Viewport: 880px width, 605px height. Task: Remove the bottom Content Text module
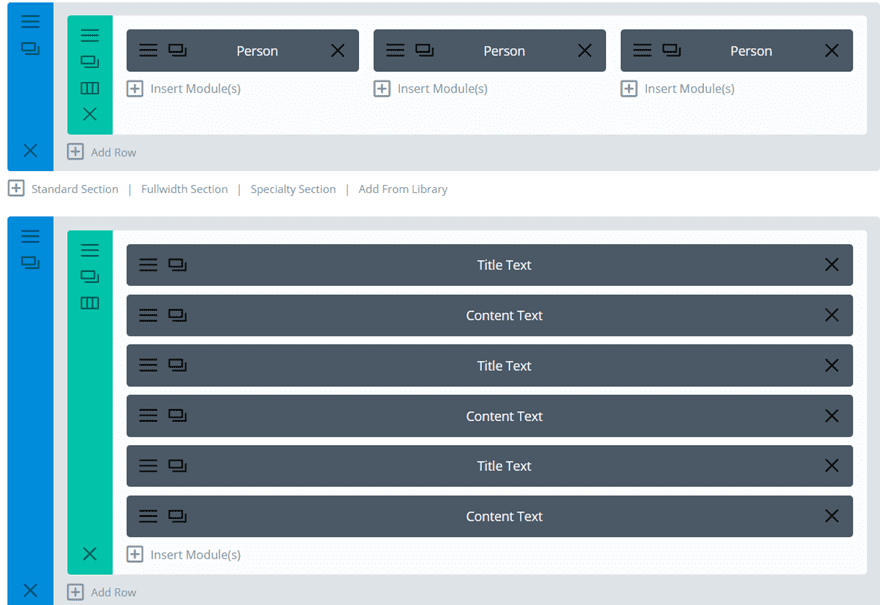click(x=832, y=516)
